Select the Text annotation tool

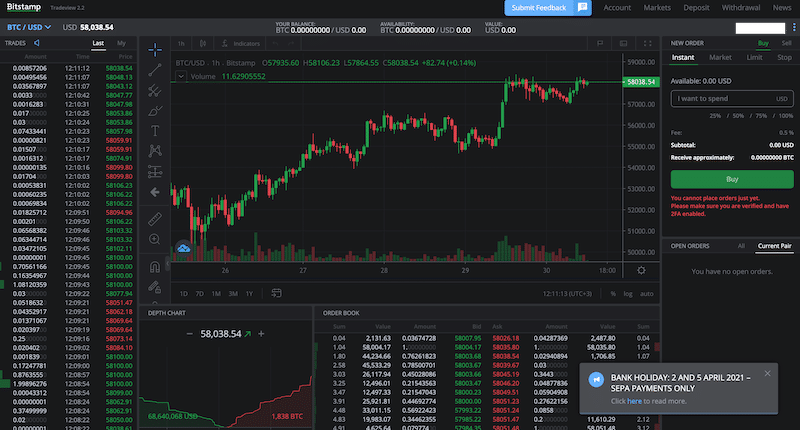pos(155,131)
